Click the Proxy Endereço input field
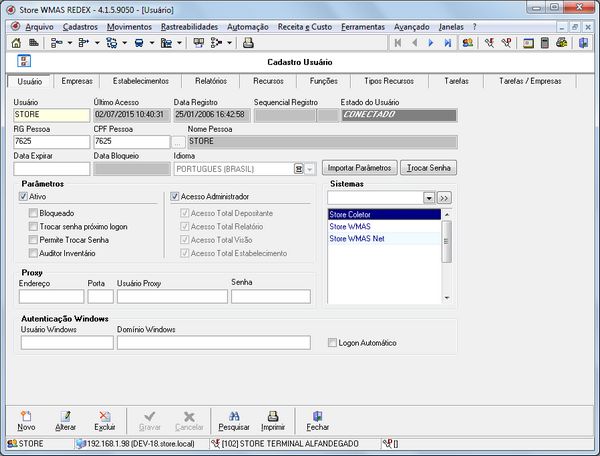Screen dimensions: 600x456 [x=51, y=296]
